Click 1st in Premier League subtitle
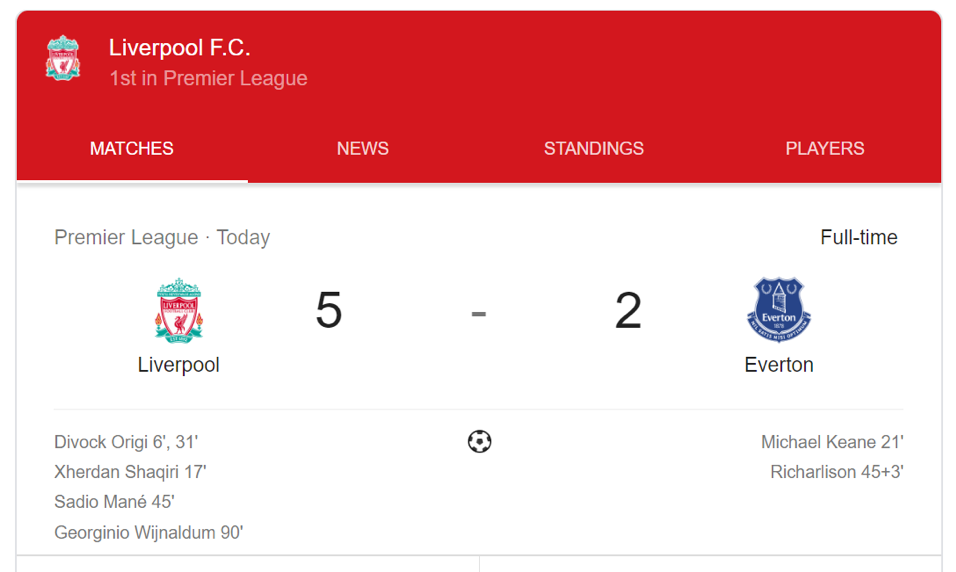 [x=209, y=78]
